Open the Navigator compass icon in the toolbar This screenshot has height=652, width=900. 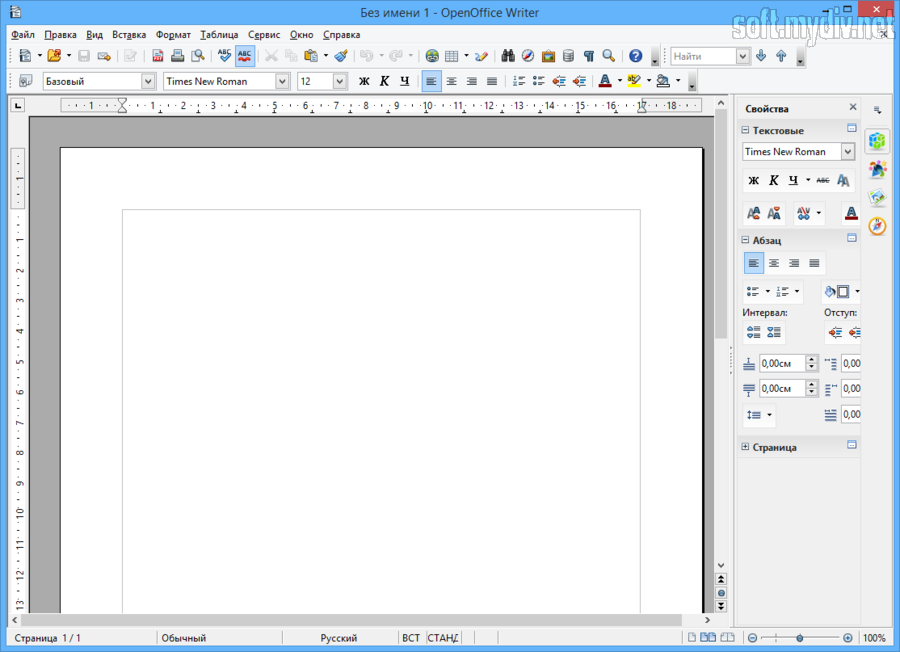[528, 56]
